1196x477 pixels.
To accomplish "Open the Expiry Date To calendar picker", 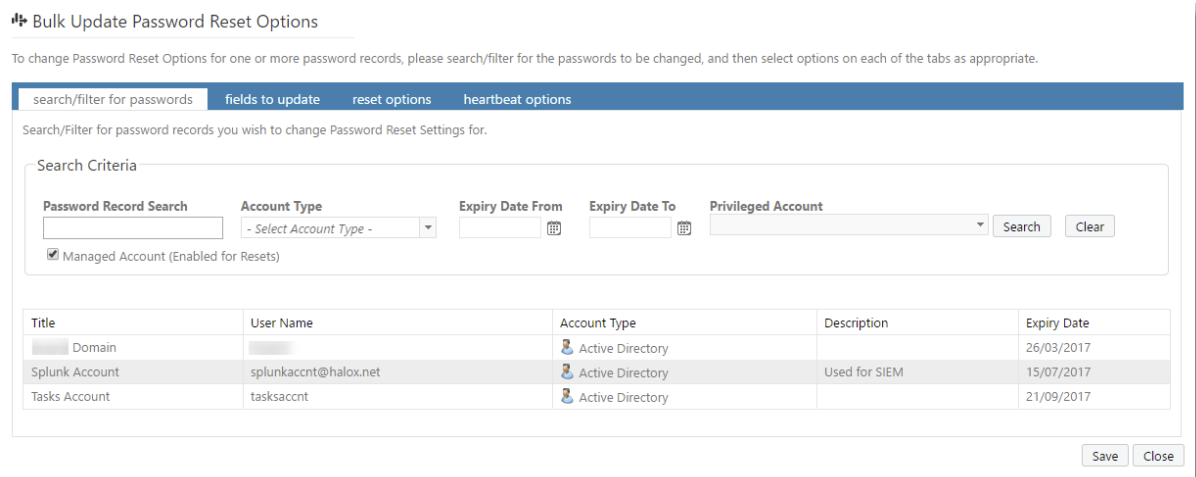I will 685,227.
